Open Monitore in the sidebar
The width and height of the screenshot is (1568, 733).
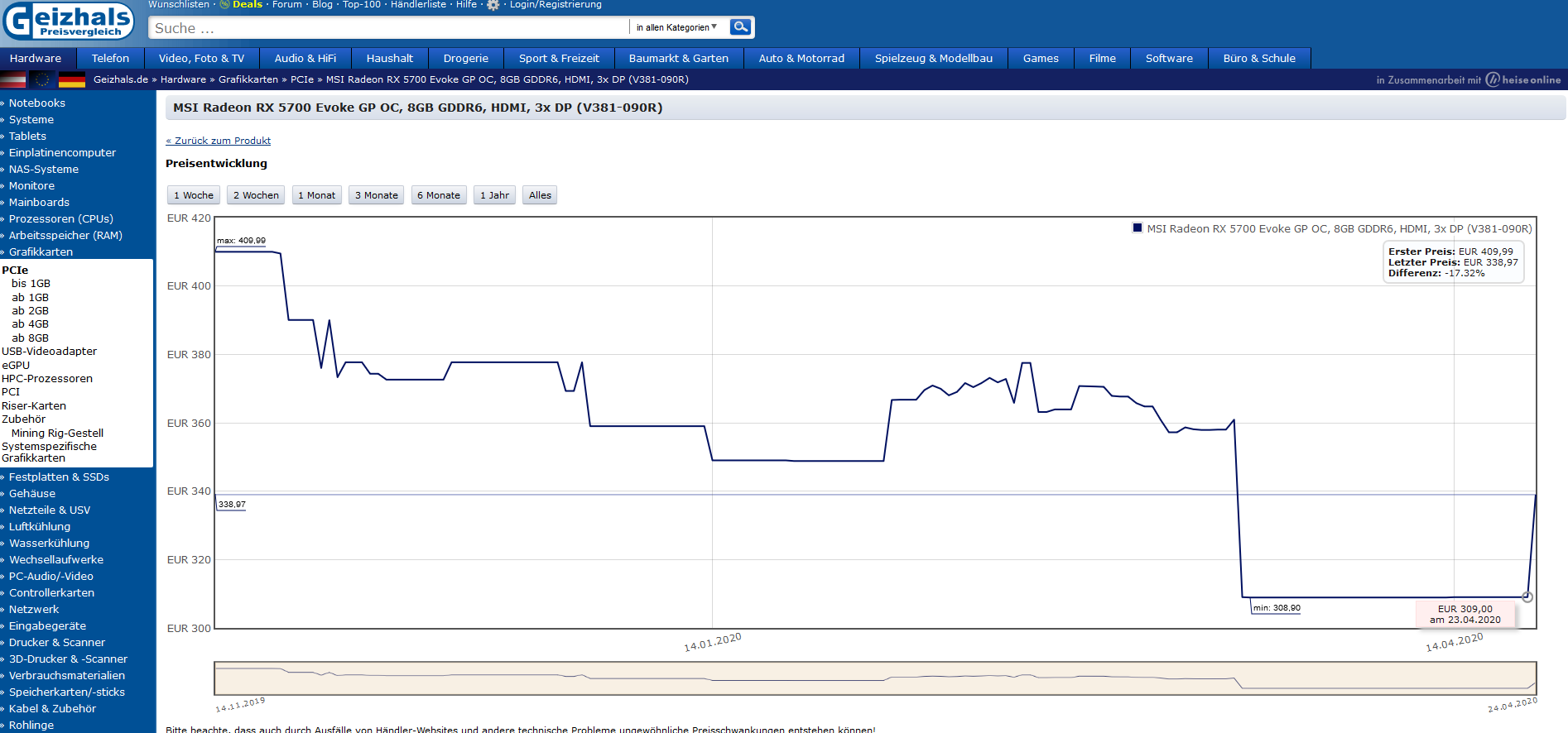pyautogui.click(x=31, y=185)
